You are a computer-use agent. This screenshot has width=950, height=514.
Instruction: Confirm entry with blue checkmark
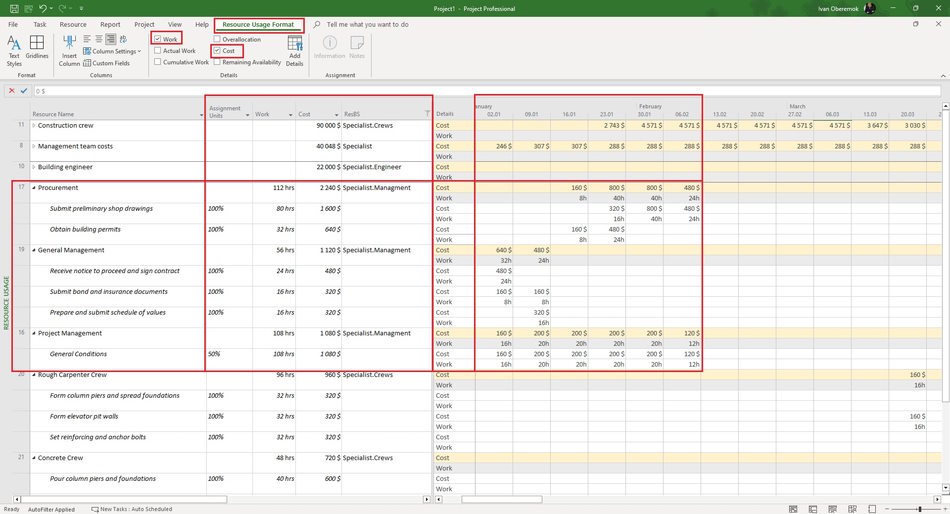pos(24,91)
